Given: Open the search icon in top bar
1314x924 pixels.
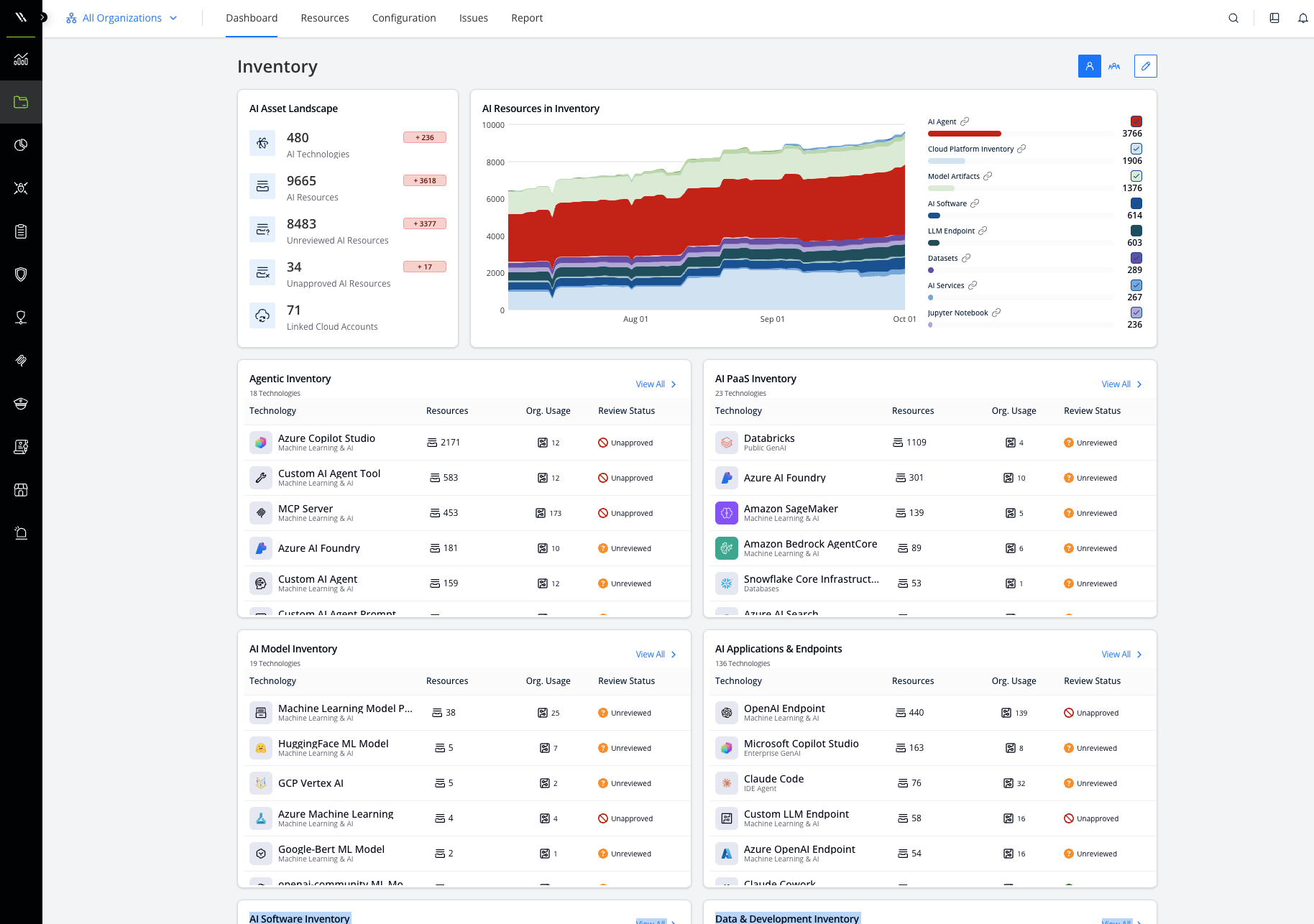Looking at the screenshot, I should point(1233,18).
